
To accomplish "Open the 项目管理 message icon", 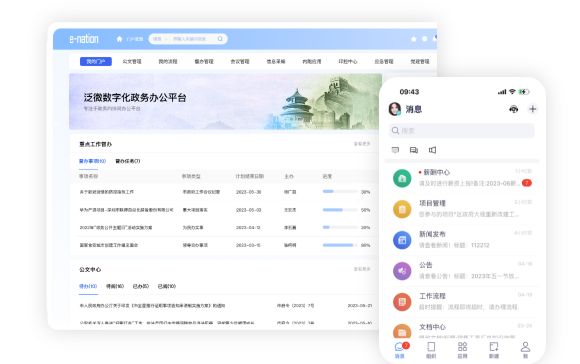I will tap(402, 209).
